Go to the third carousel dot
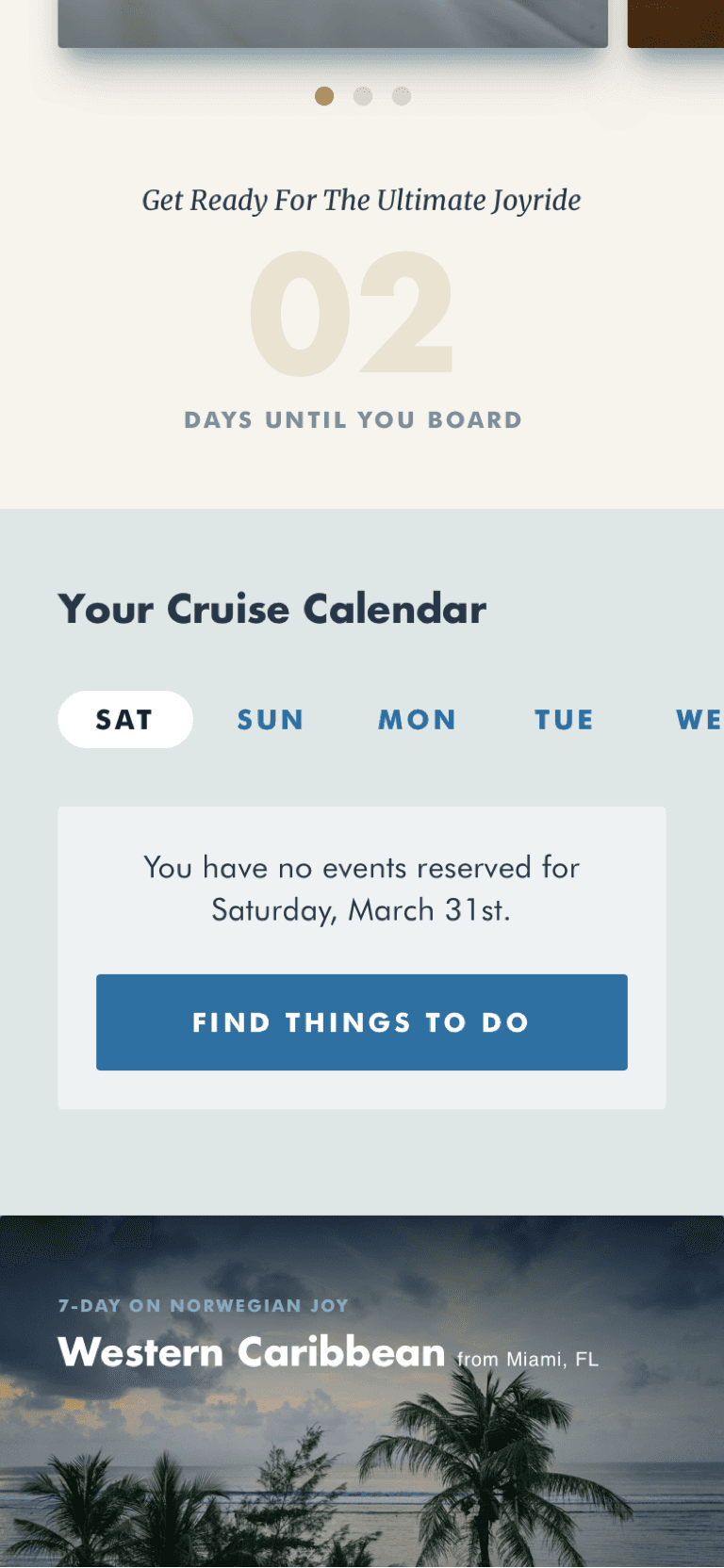This screenshot has width=724, height=1568. [x=402, y=96]
